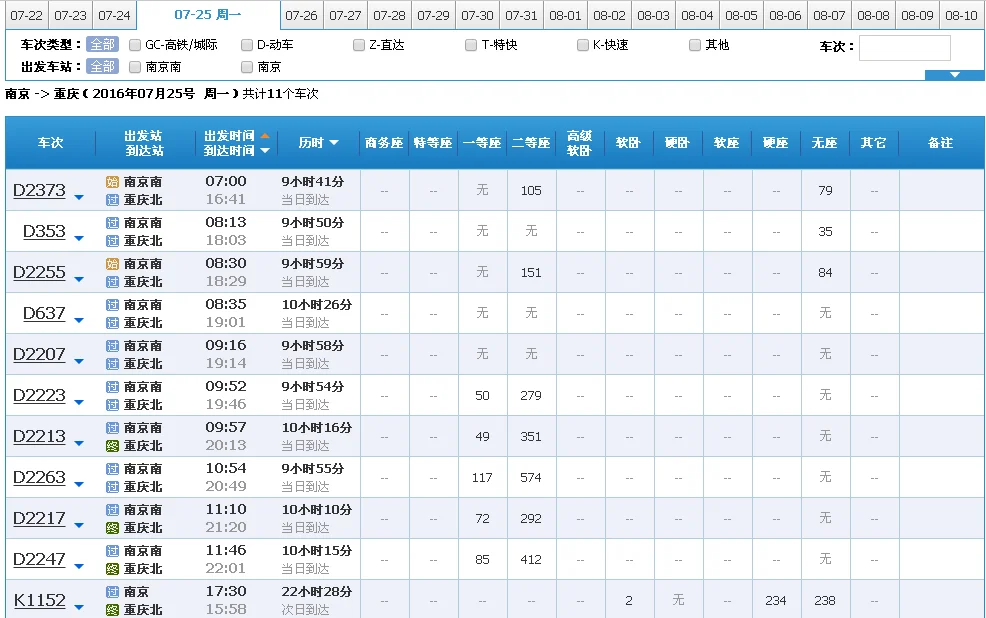986x618 pixels.
Task: Click inside the 车次 input box
Action: tap(904, 47)
